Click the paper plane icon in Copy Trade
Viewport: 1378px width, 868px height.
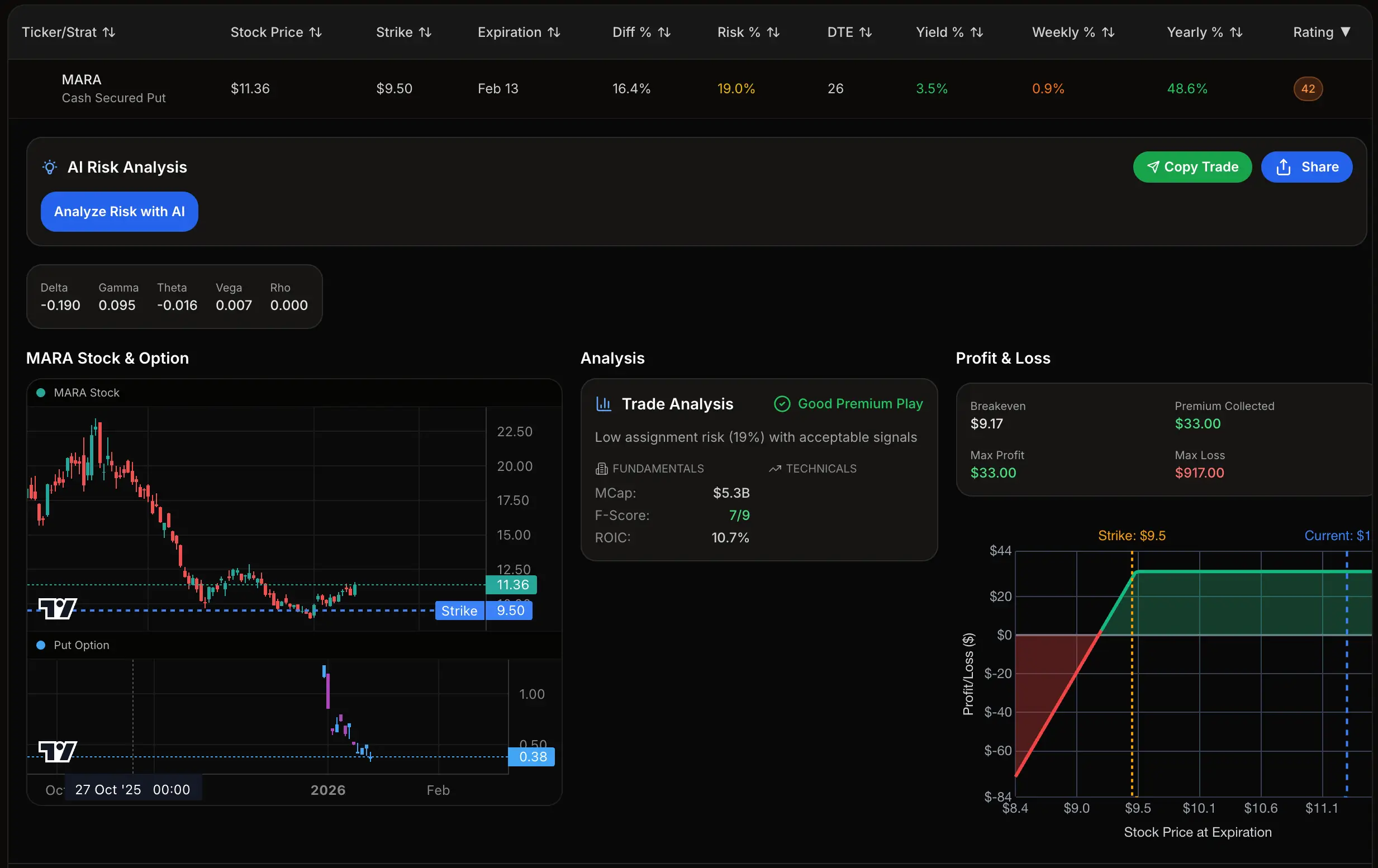1153,167
